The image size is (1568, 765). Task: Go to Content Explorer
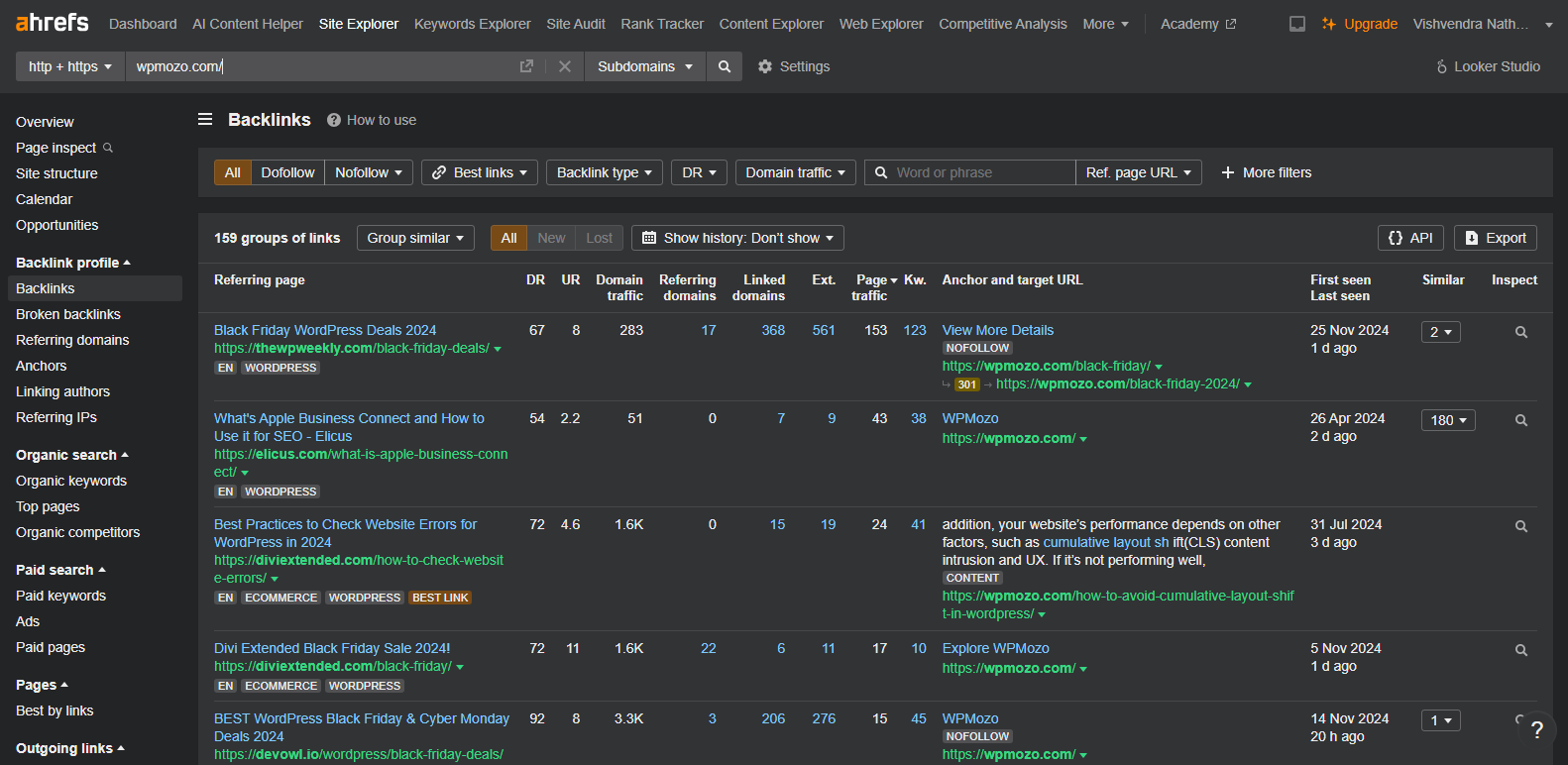pos(771,24)
